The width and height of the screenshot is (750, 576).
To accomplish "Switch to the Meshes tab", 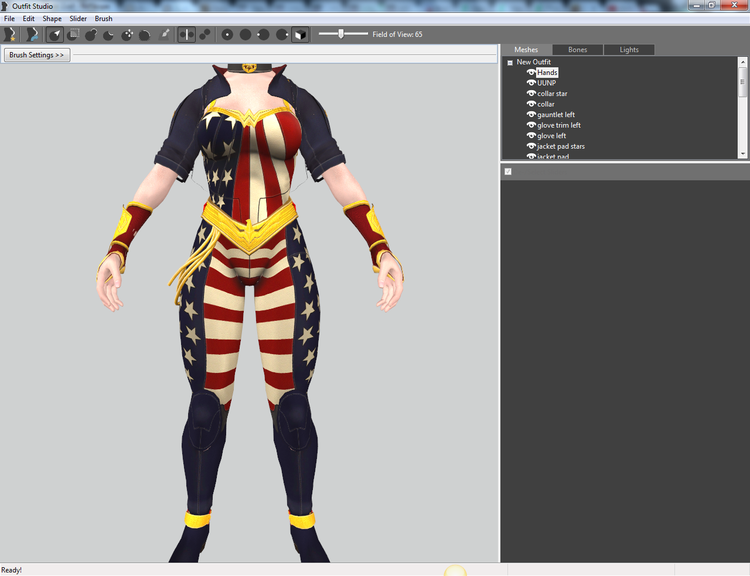I will (526, 50).
